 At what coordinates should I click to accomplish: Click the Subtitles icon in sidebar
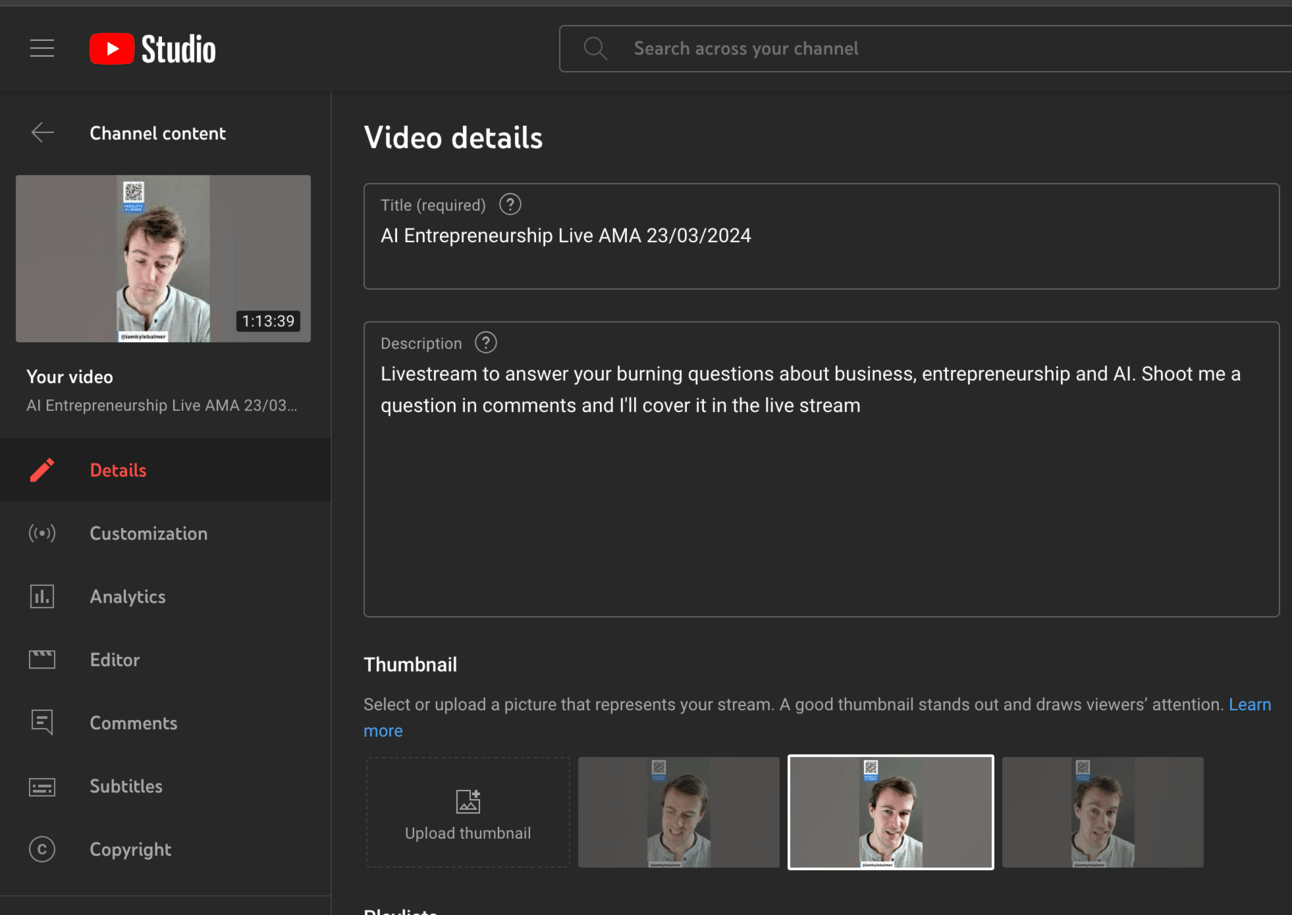(42, 787)
